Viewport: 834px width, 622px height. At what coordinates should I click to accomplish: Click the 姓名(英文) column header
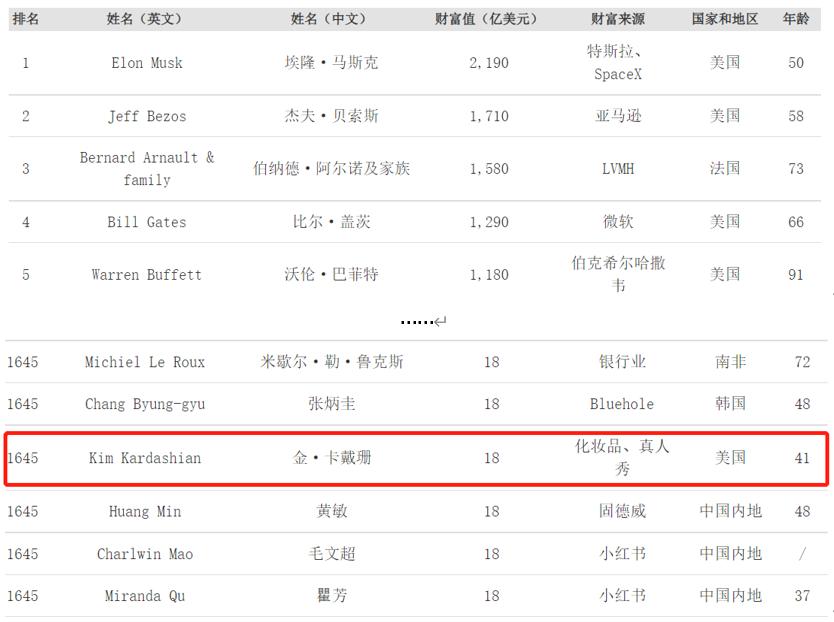pos(144,19)
